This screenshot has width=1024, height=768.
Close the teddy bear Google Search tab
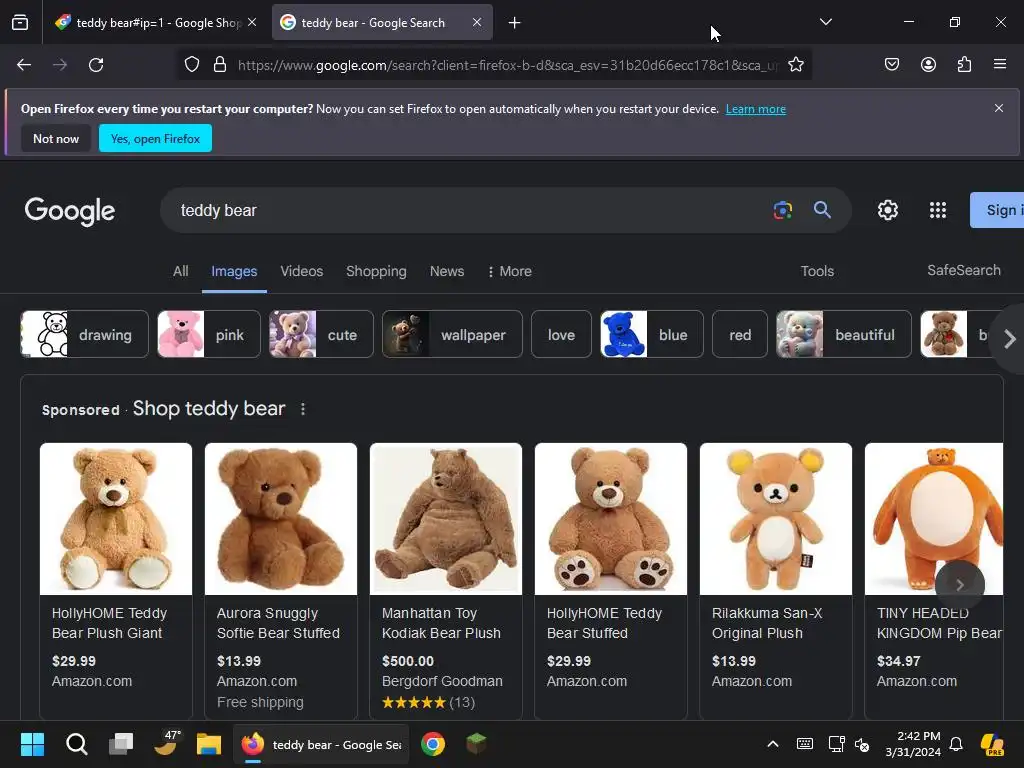[477, 22]
